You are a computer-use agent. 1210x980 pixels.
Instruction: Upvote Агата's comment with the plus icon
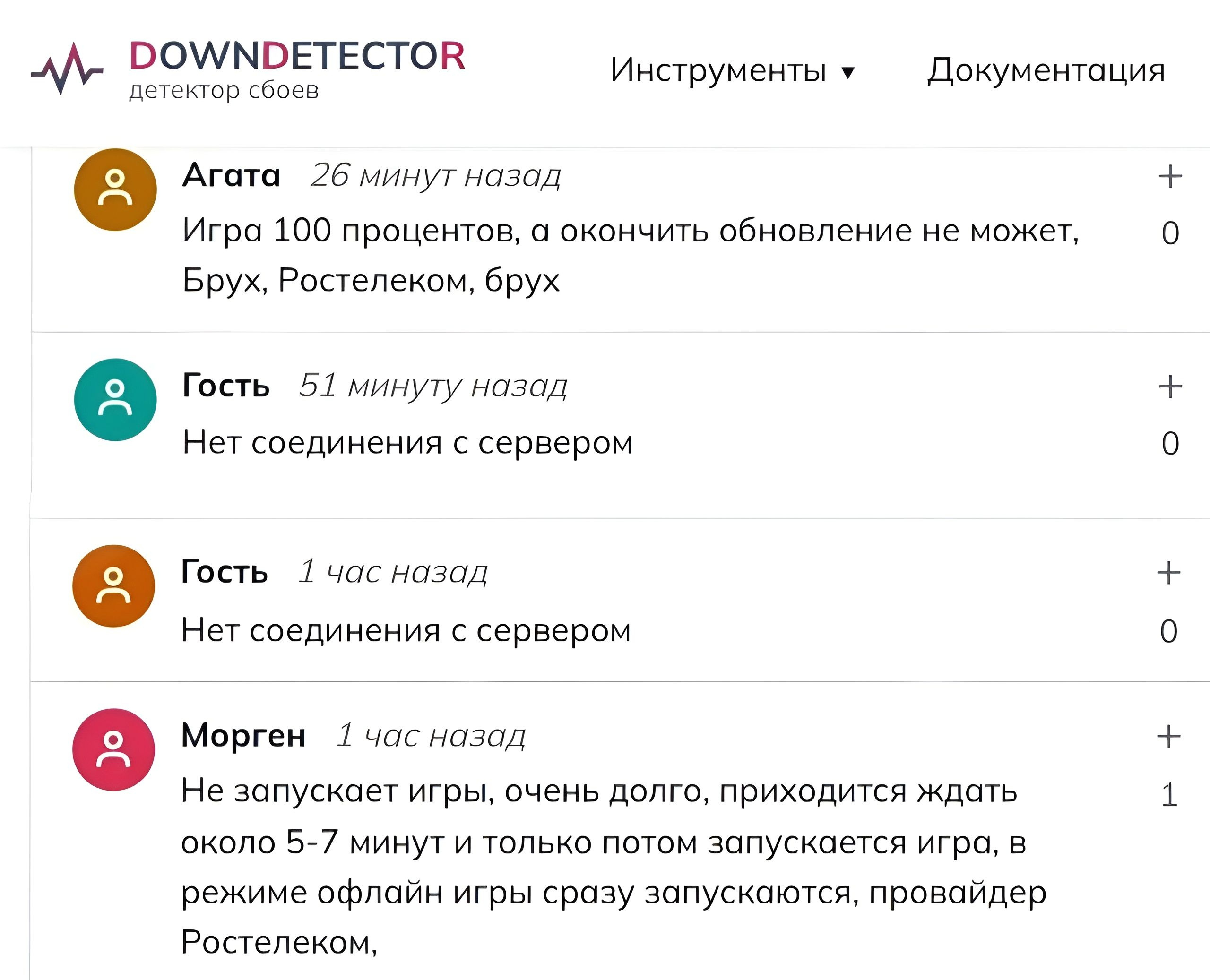tap(1170, 176)
